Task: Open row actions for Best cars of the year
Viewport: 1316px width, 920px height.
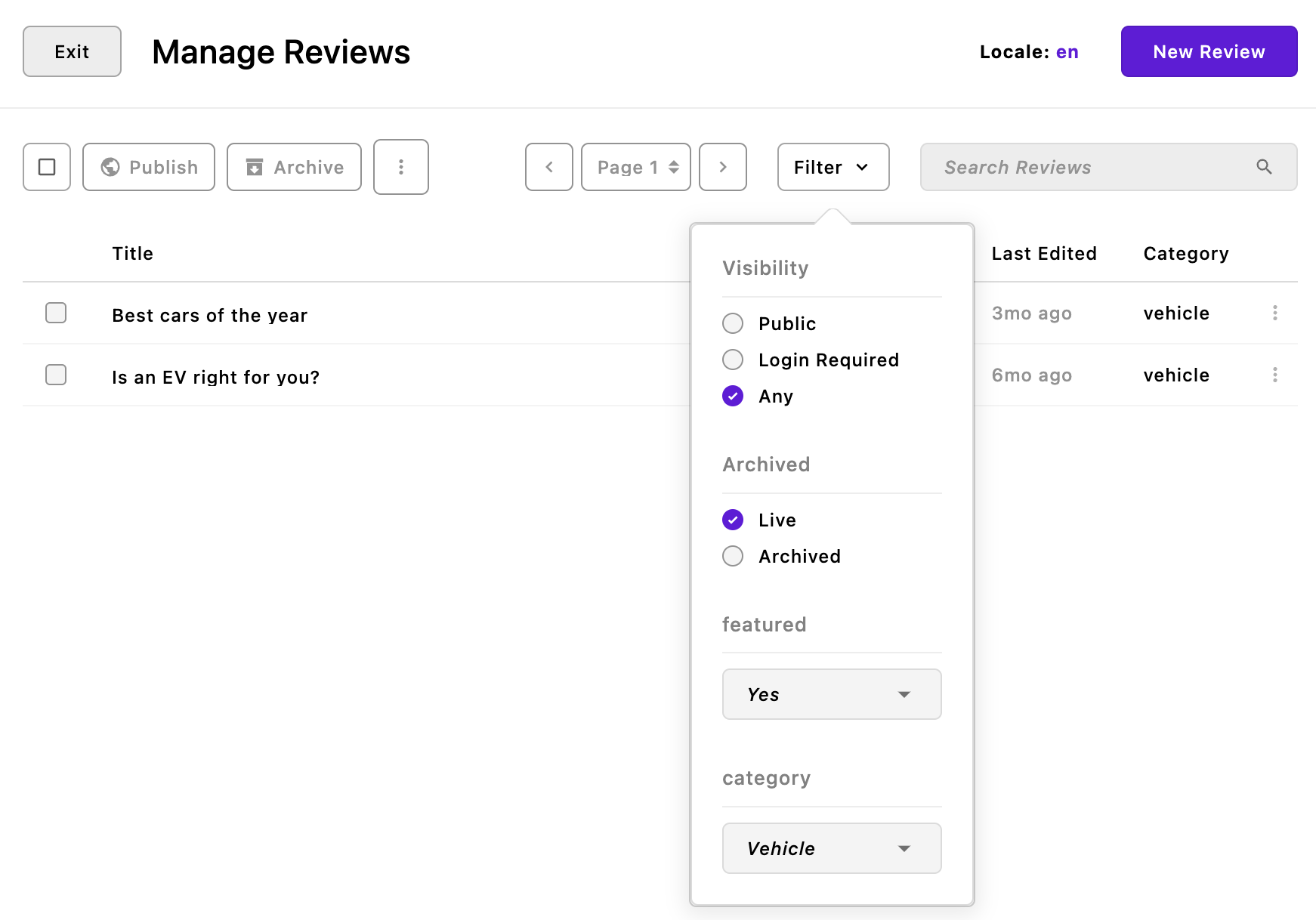Action: (1275, 313)
